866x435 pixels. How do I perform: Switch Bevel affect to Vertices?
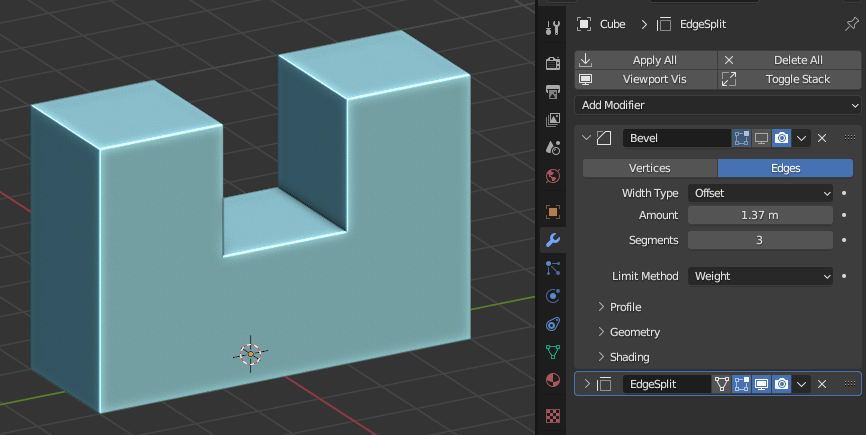point(650,168)
